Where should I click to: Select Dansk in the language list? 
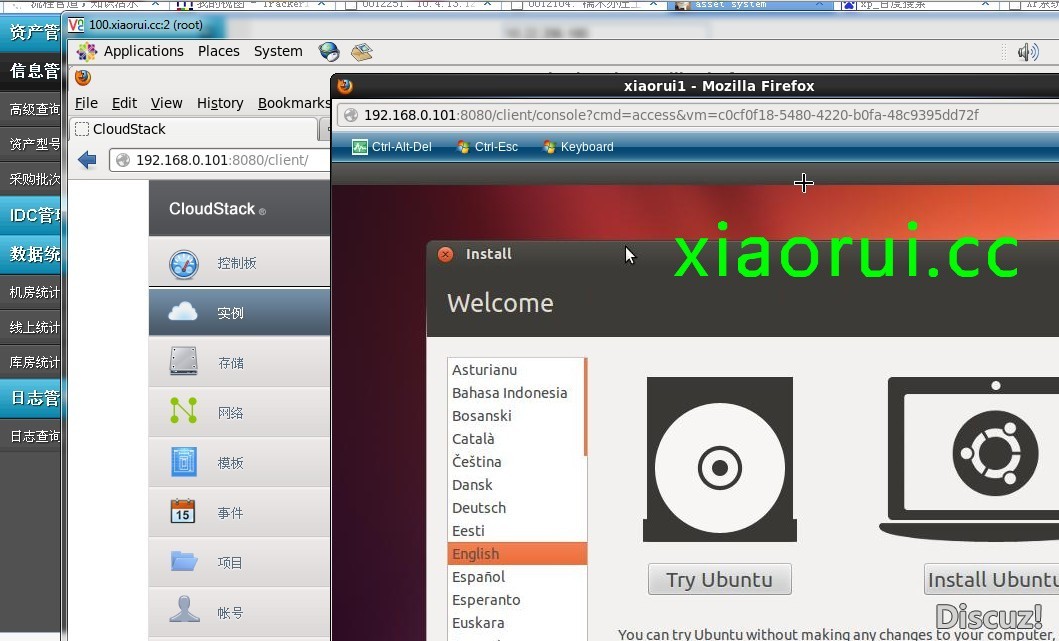click(x=515, y=485)
